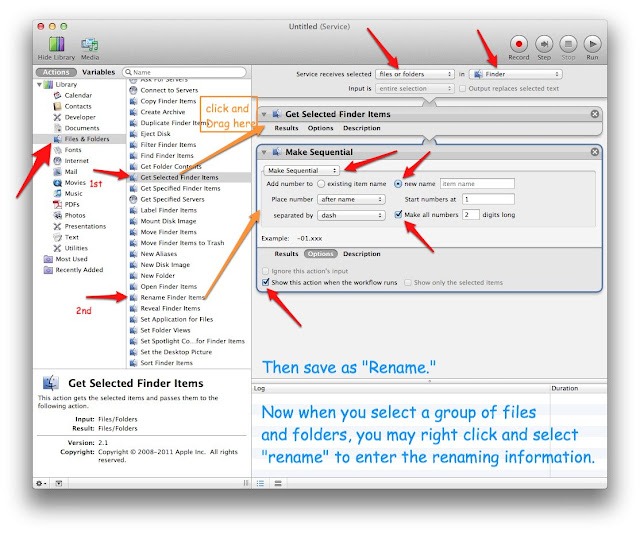Open the Media browser icon
This screenshot has height=534, width=640.
(x=89, y=44)
